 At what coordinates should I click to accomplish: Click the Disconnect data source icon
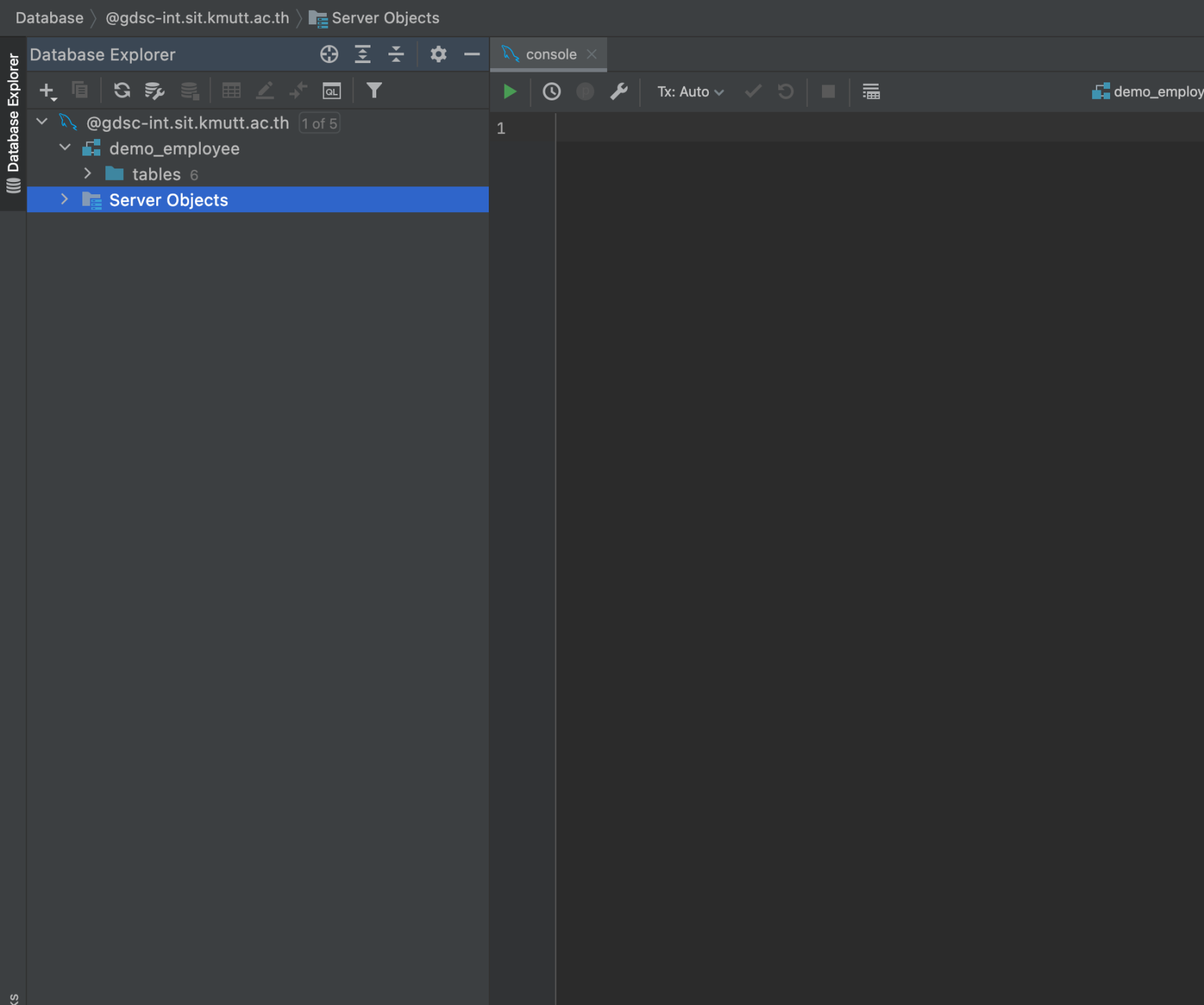[189, 91]
